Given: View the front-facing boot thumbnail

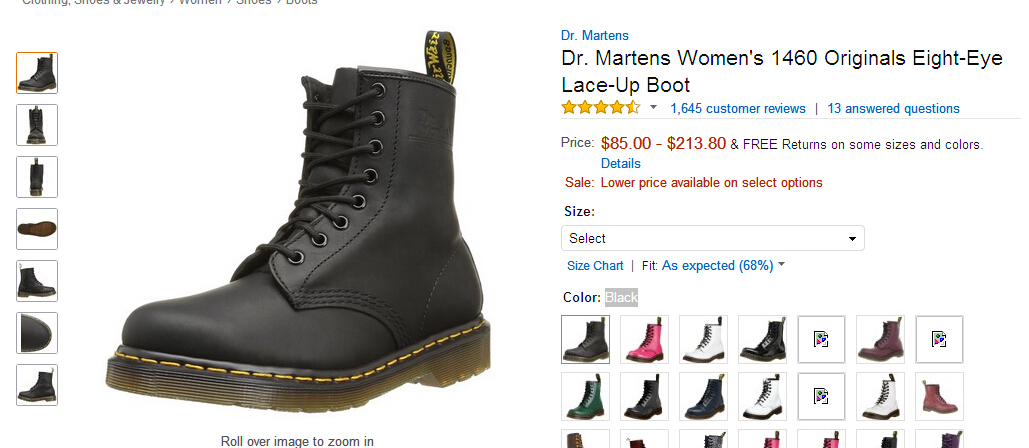Looking at the screenshot, I should pyautogui.click(x=37, y=125).
